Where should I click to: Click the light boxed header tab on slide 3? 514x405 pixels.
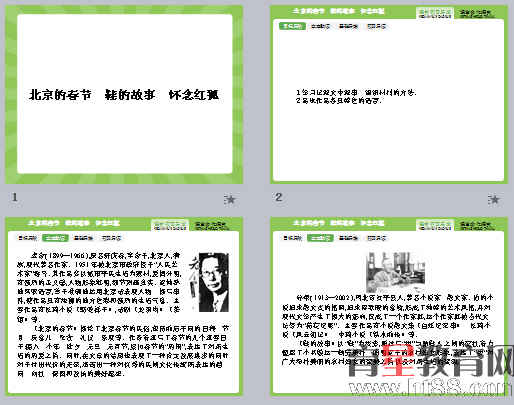(x=170, y=224)
